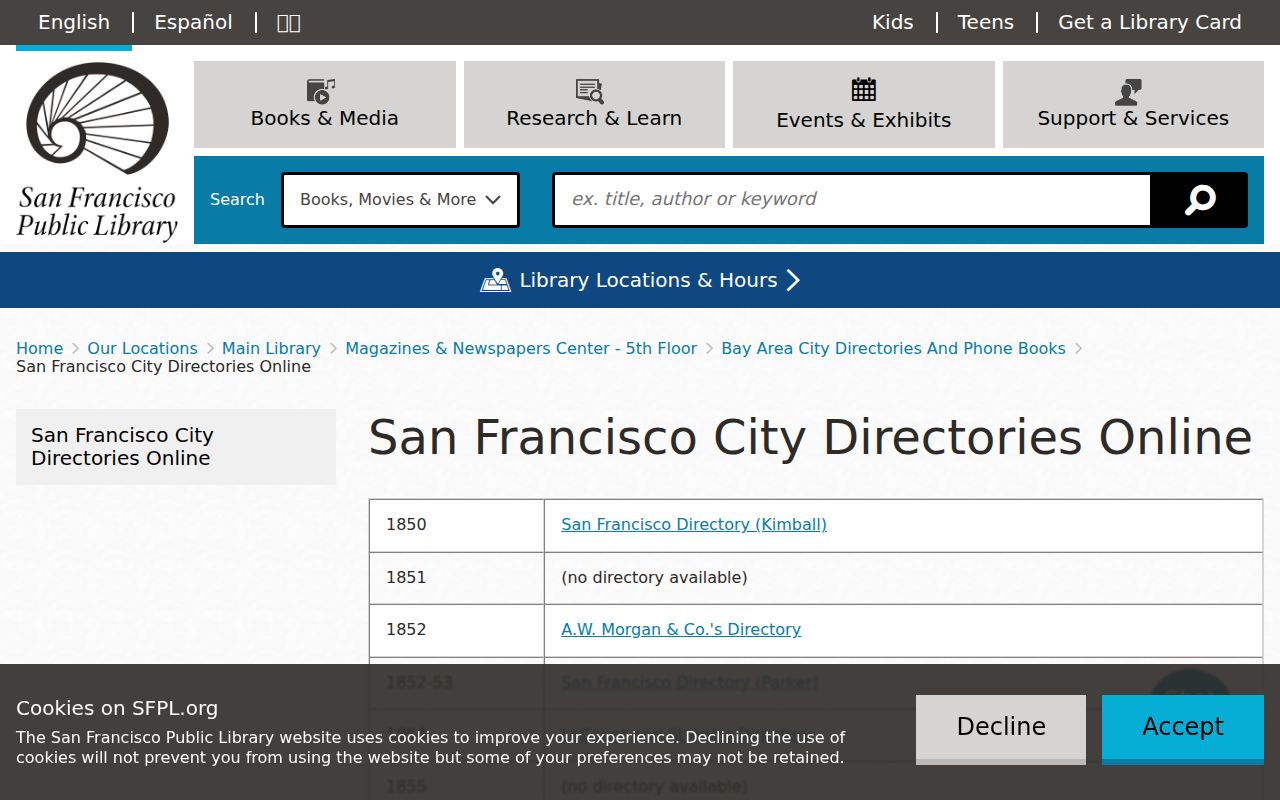Image resolution: width=1280 pixels, height=800 pixels.
Task: Select San Francisco City Directories Online sidebar item
Action: (176, 447)
